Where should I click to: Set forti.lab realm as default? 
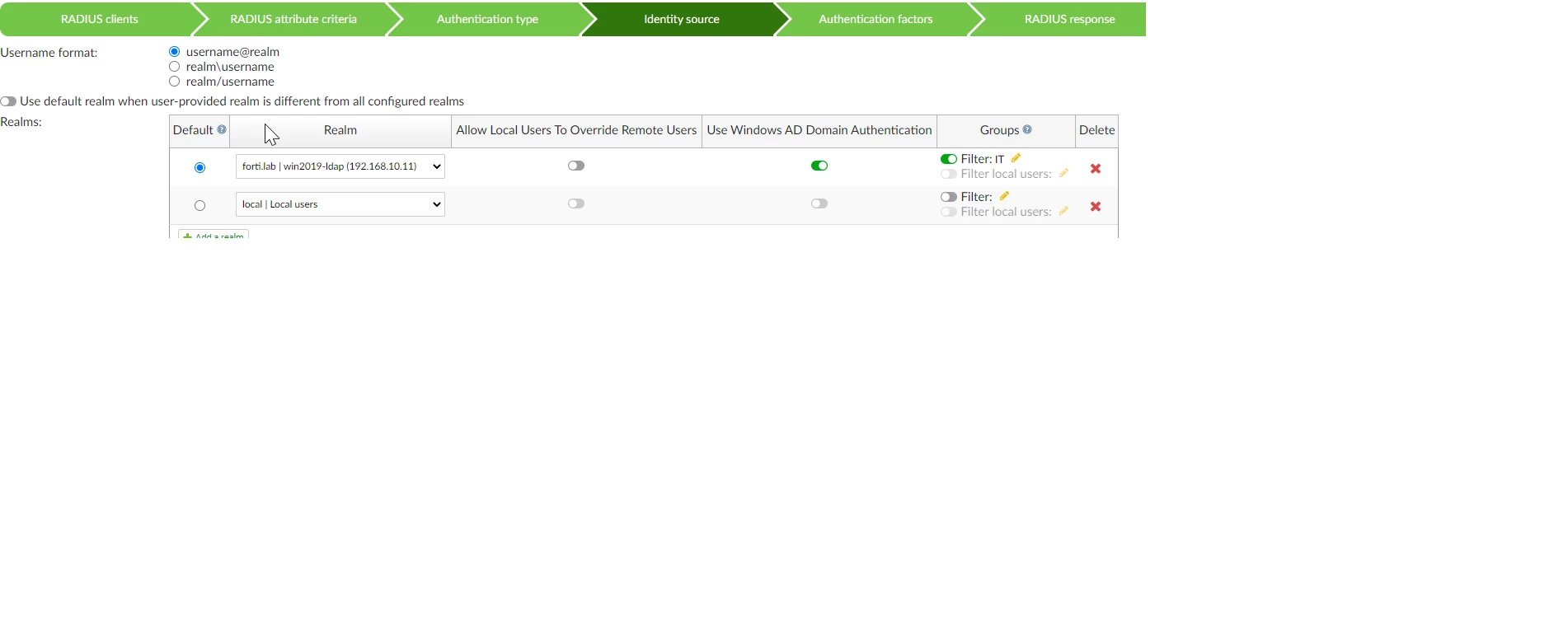(x=200, y=168)
